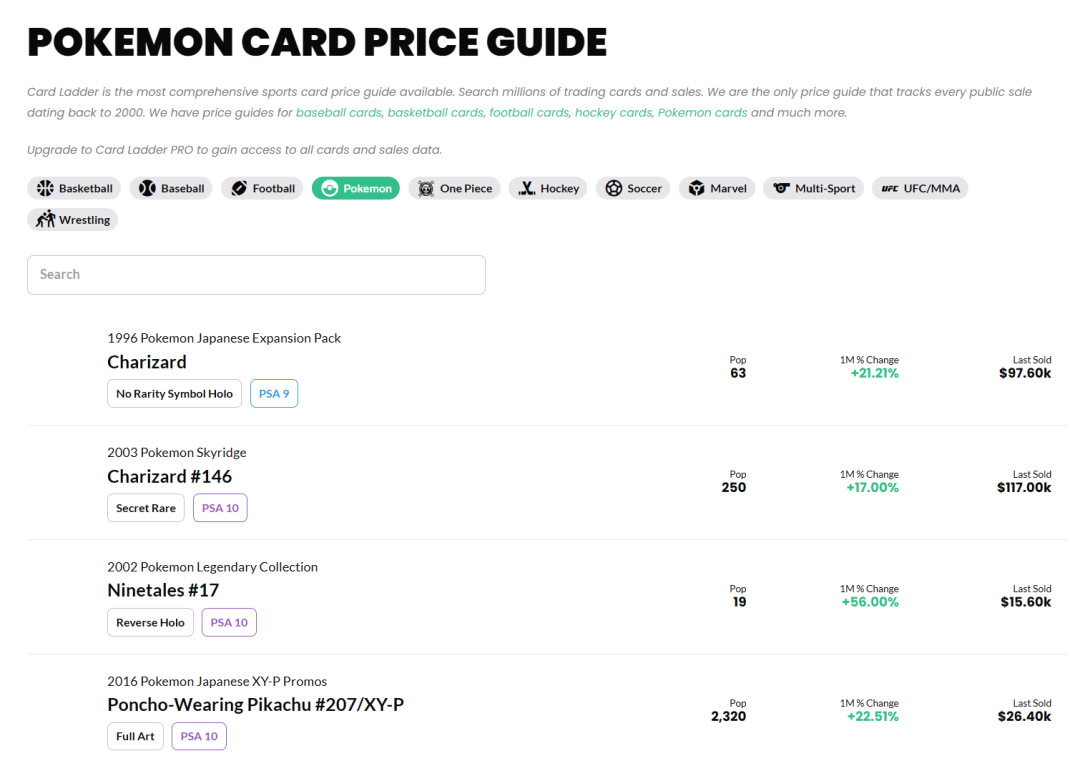The image size is (1080, 766).
Task: Open Poncho-Wearing Pikachu #207/XY-P listing
Action: pyautogui.click(x=256, y=705)
